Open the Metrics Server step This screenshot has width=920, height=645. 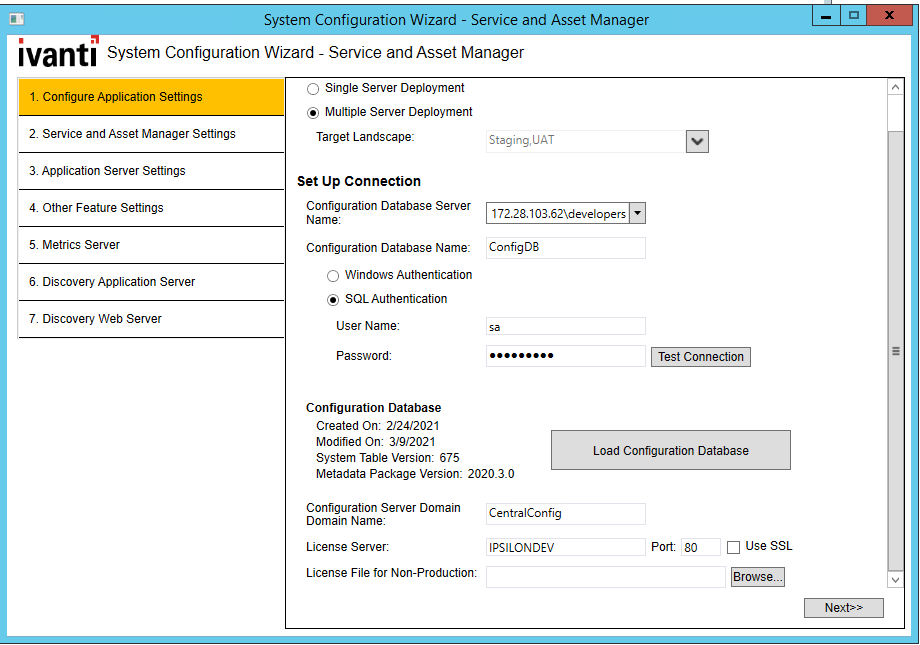(x=150, y=245)
